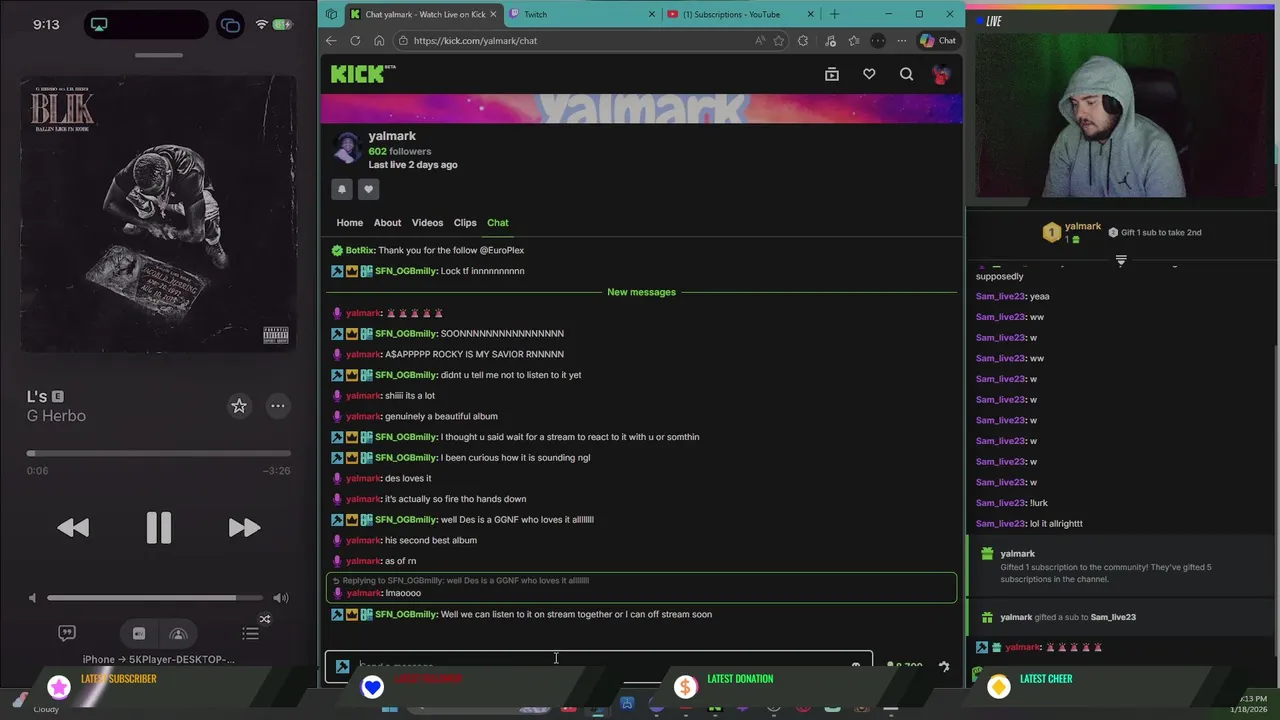Screen dimensions: 1280x720
Task: Open the Kick user profile avatar menu
Action: [x=941, y=74]
